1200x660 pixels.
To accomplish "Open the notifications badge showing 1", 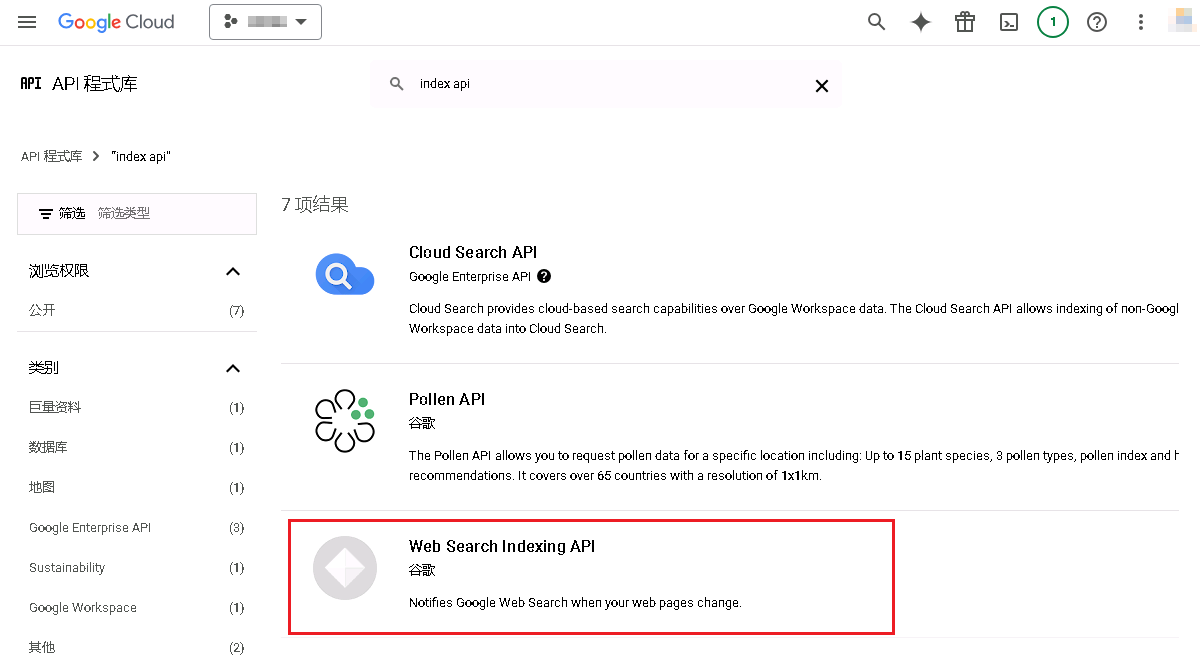I will [x=1053, y=22].
